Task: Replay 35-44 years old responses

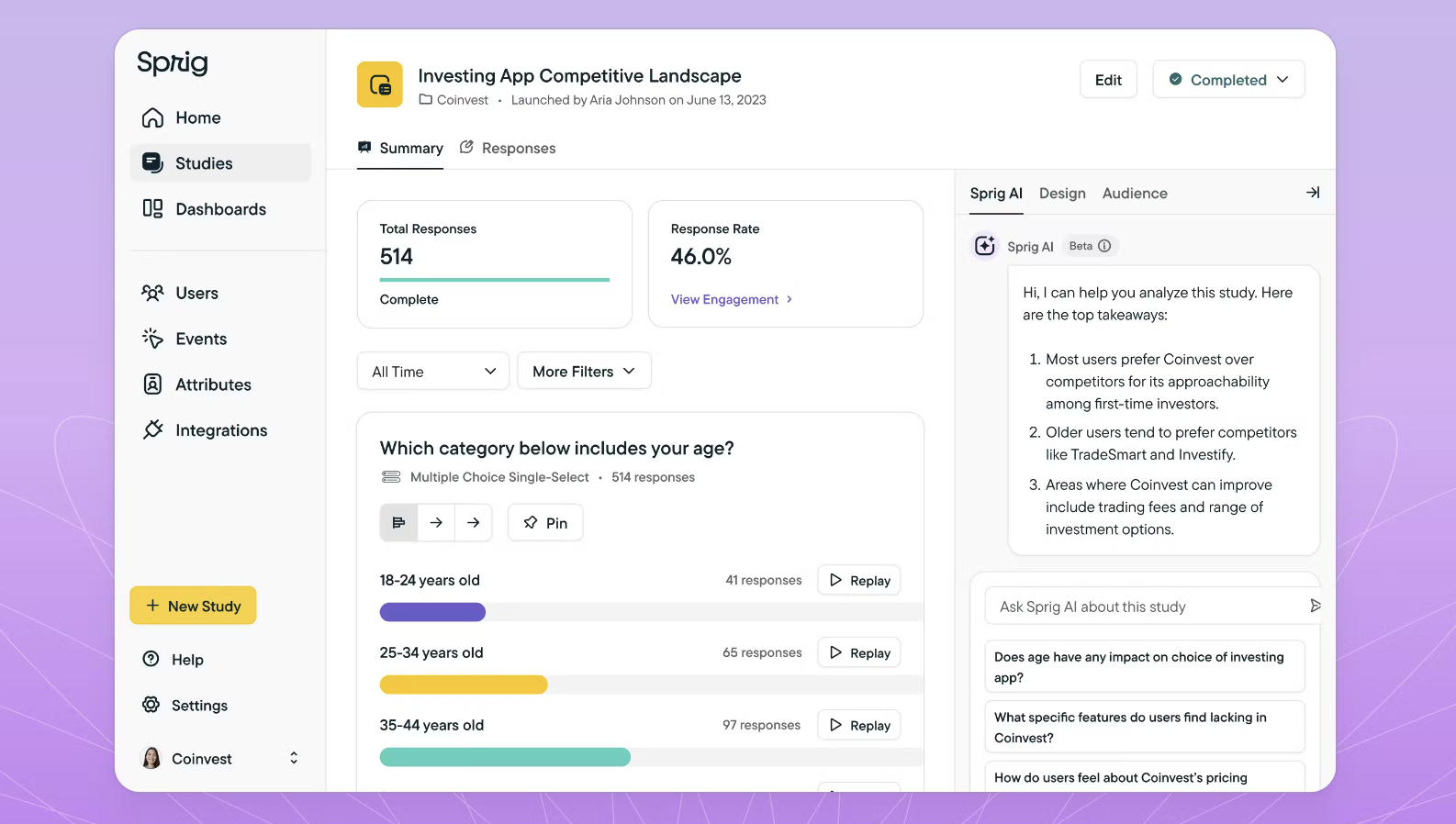Action: [859, 726]
